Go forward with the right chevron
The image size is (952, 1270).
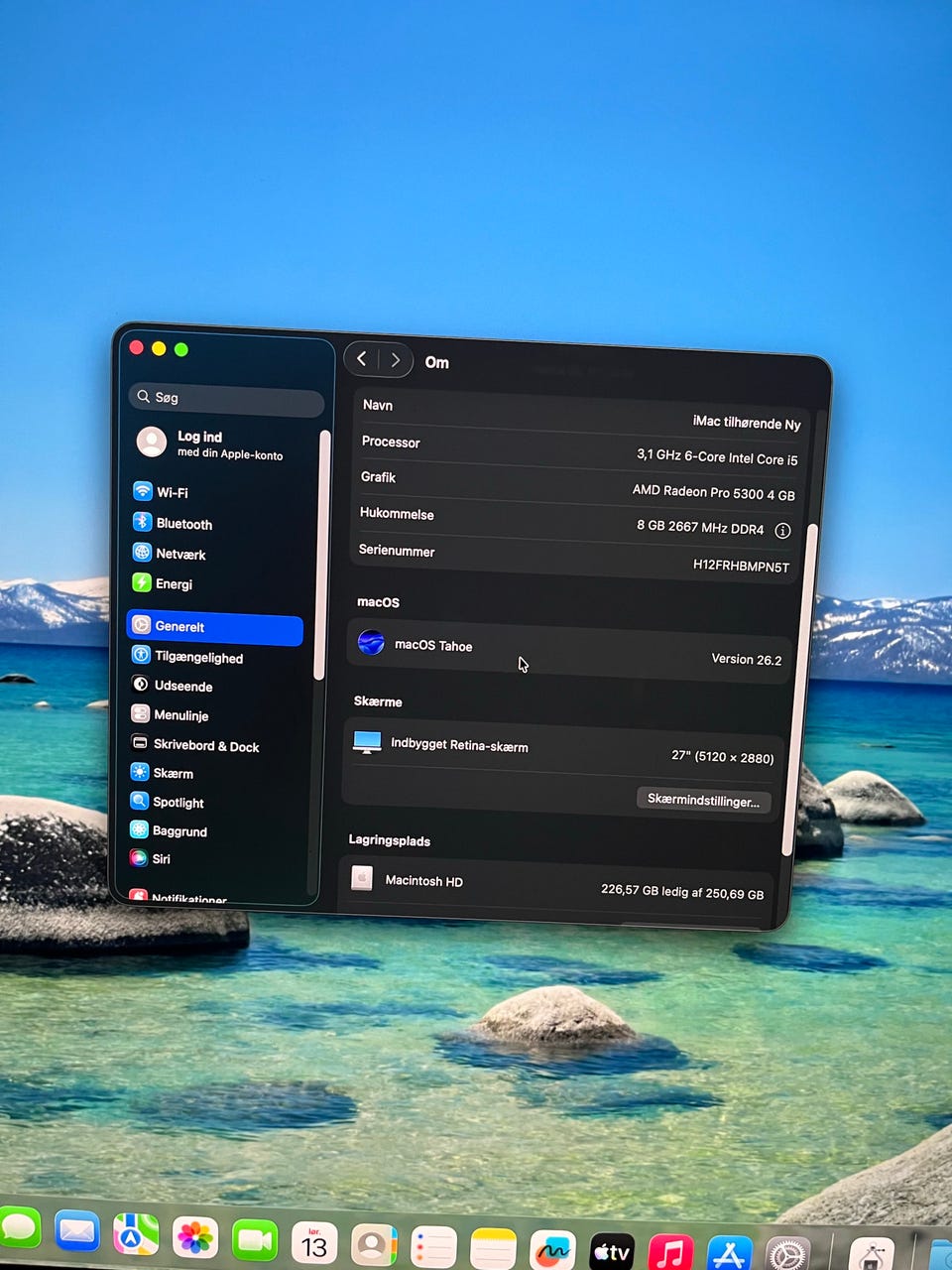pyautogui.click(x=395, y=360)
